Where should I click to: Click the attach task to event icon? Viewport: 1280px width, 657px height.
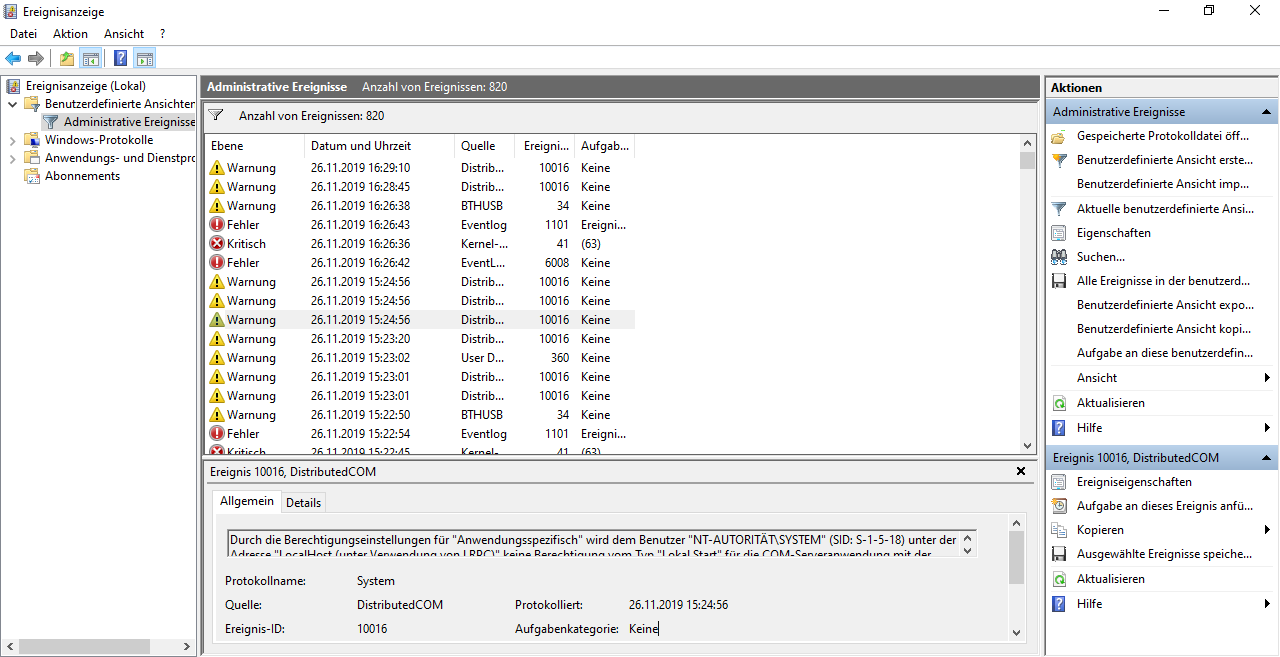tap(1059, 506)
